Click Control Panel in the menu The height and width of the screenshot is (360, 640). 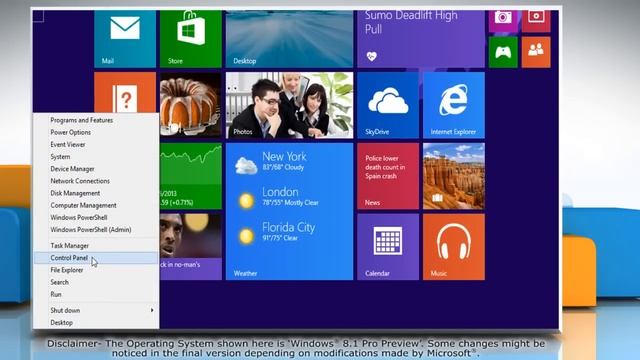point(96,258)
